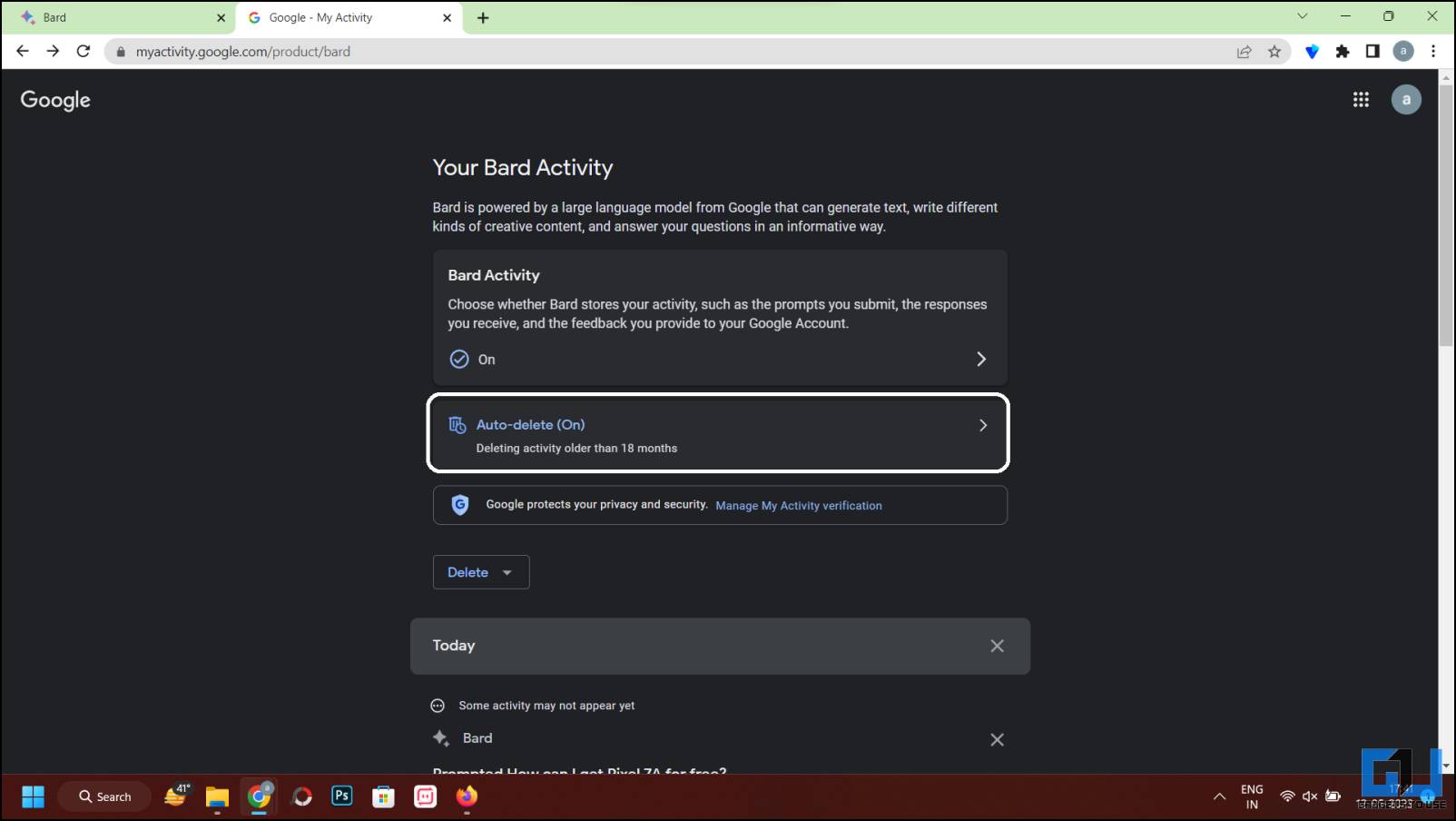Click the Bard sparkle icon in activity list
Viewport: 1456px width, 821px height.
pyautogui.click(x=441, y=738)
